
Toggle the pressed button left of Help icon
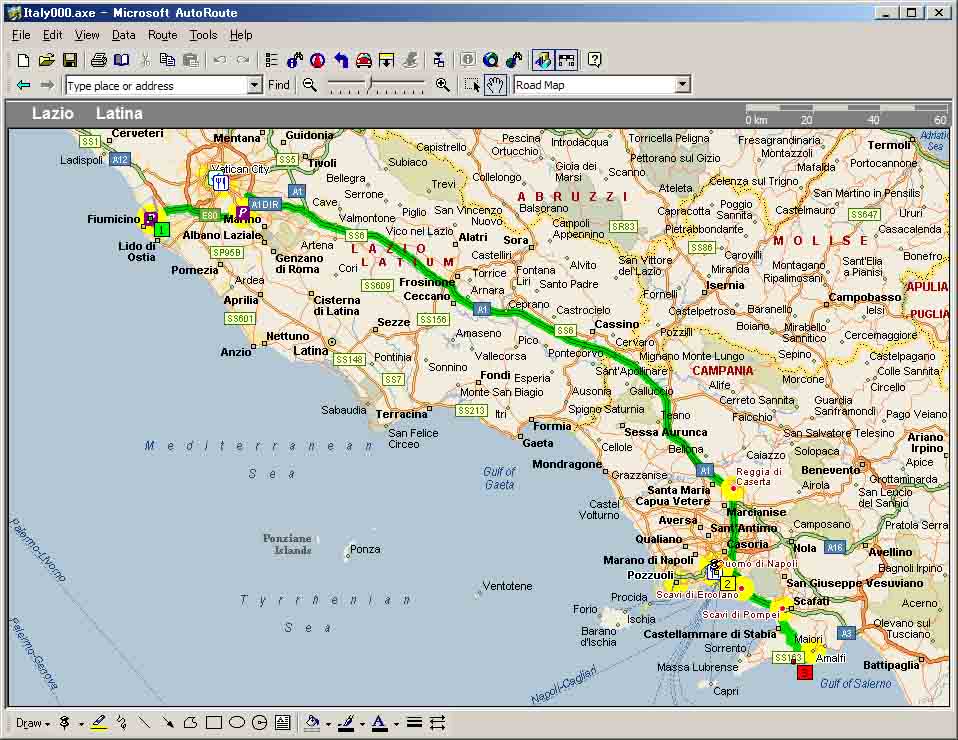click(566, 60)
